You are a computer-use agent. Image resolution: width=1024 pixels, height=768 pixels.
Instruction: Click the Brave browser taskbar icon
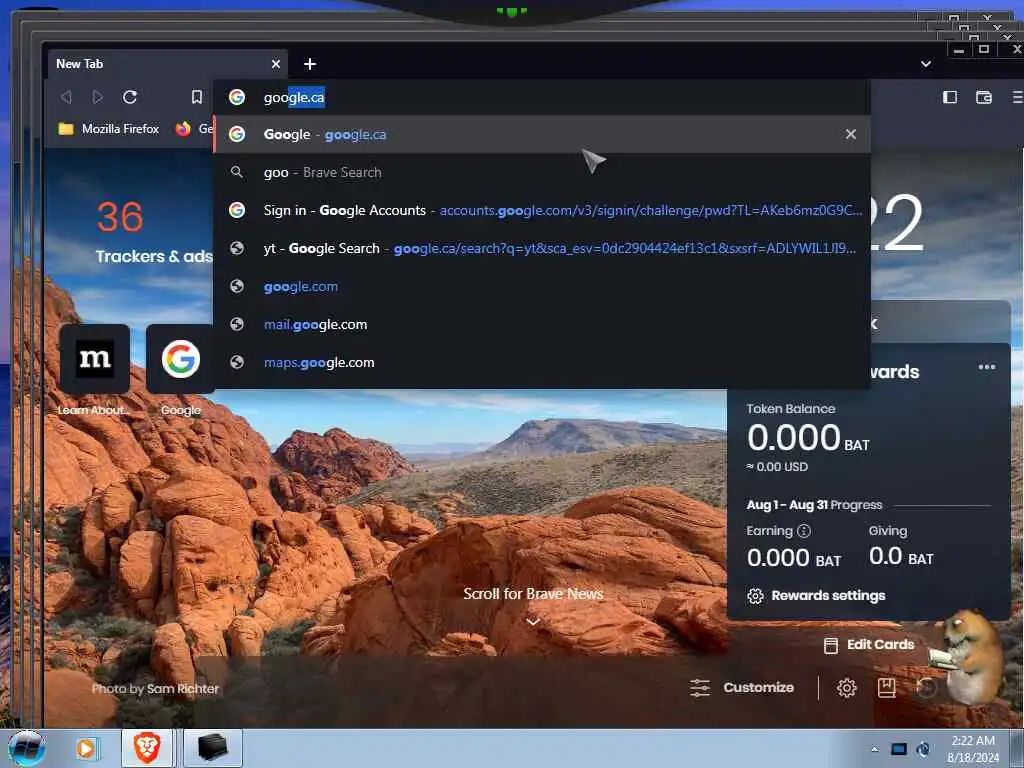coord(148,748)
